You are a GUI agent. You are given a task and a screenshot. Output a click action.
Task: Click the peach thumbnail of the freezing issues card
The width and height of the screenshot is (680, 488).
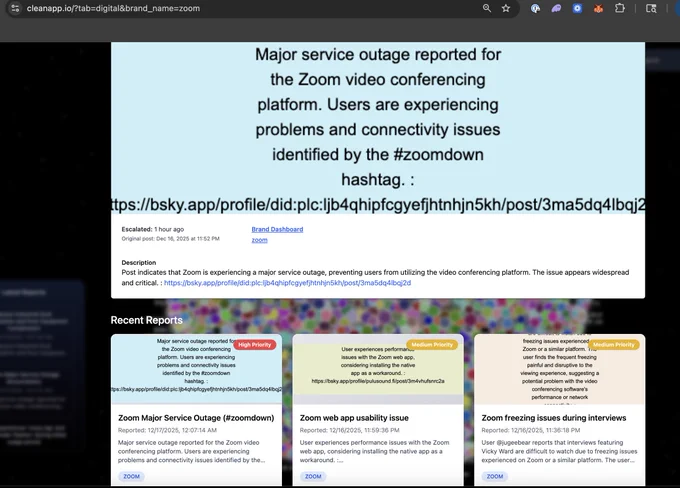(559, 369)
